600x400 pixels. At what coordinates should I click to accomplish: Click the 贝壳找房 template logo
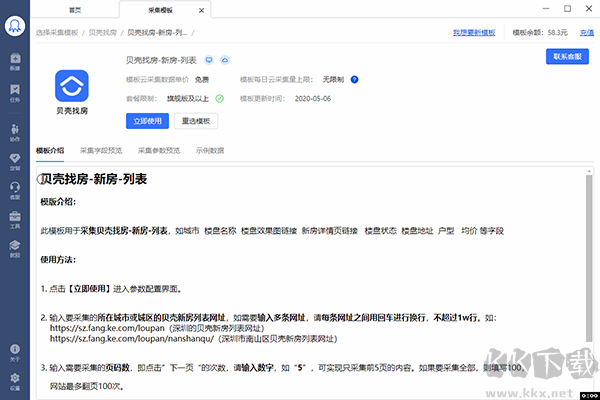72,86
